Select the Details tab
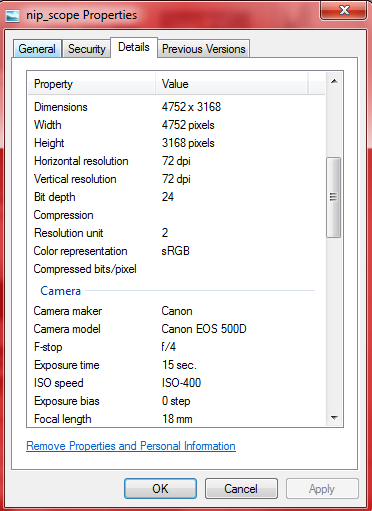 click(134, 47)
